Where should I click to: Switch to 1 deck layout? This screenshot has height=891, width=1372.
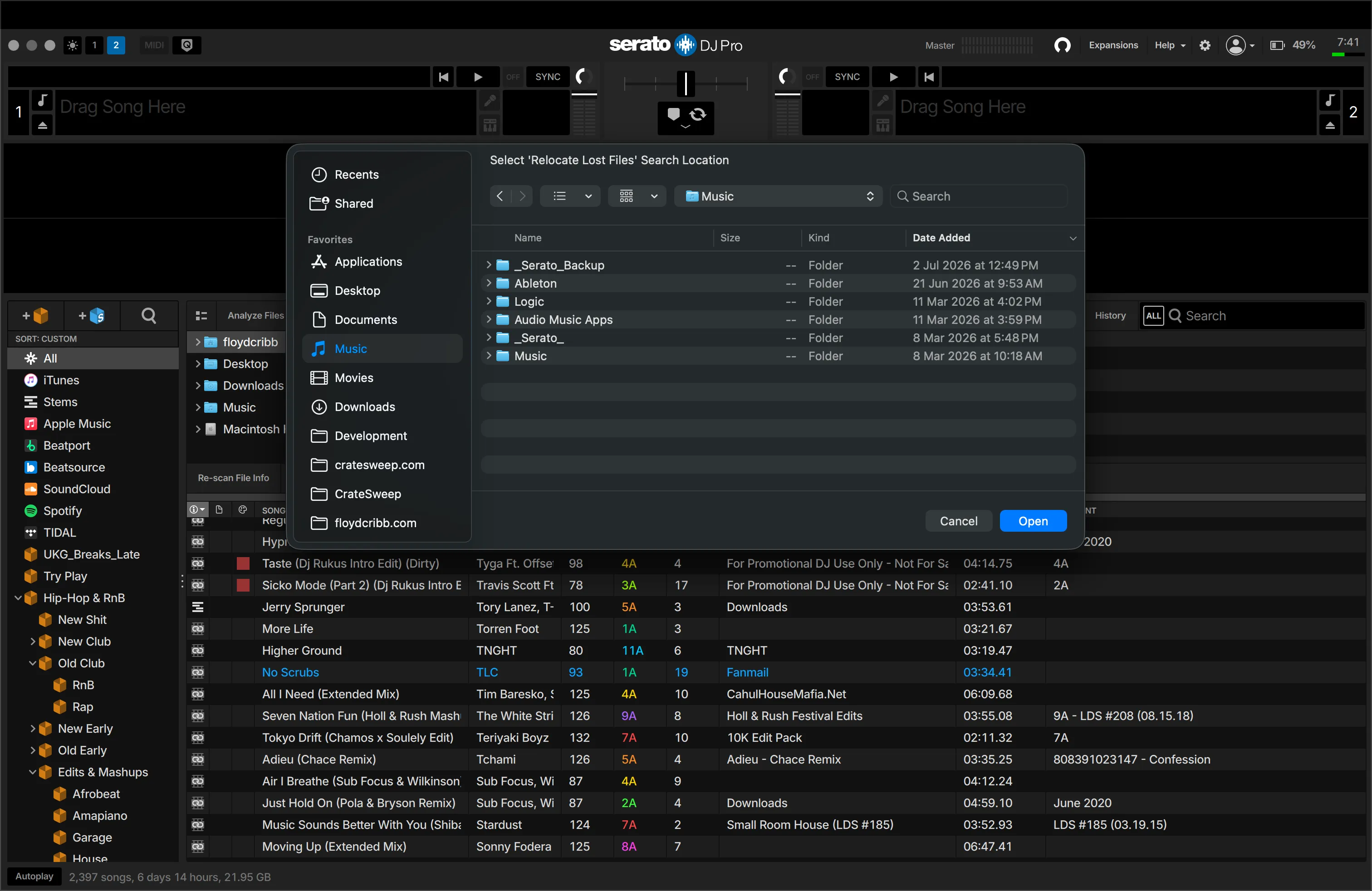pyautogui.click(x=94, y=45)
